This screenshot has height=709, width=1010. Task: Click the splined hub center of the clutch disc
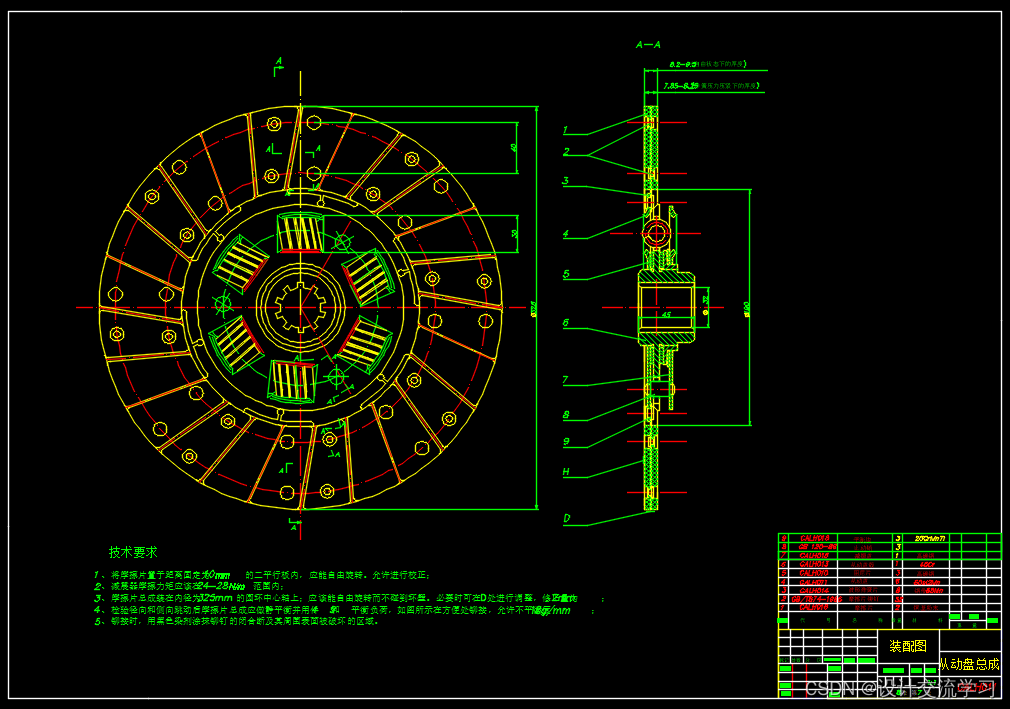pyautogui.click(x=301, y=308)
